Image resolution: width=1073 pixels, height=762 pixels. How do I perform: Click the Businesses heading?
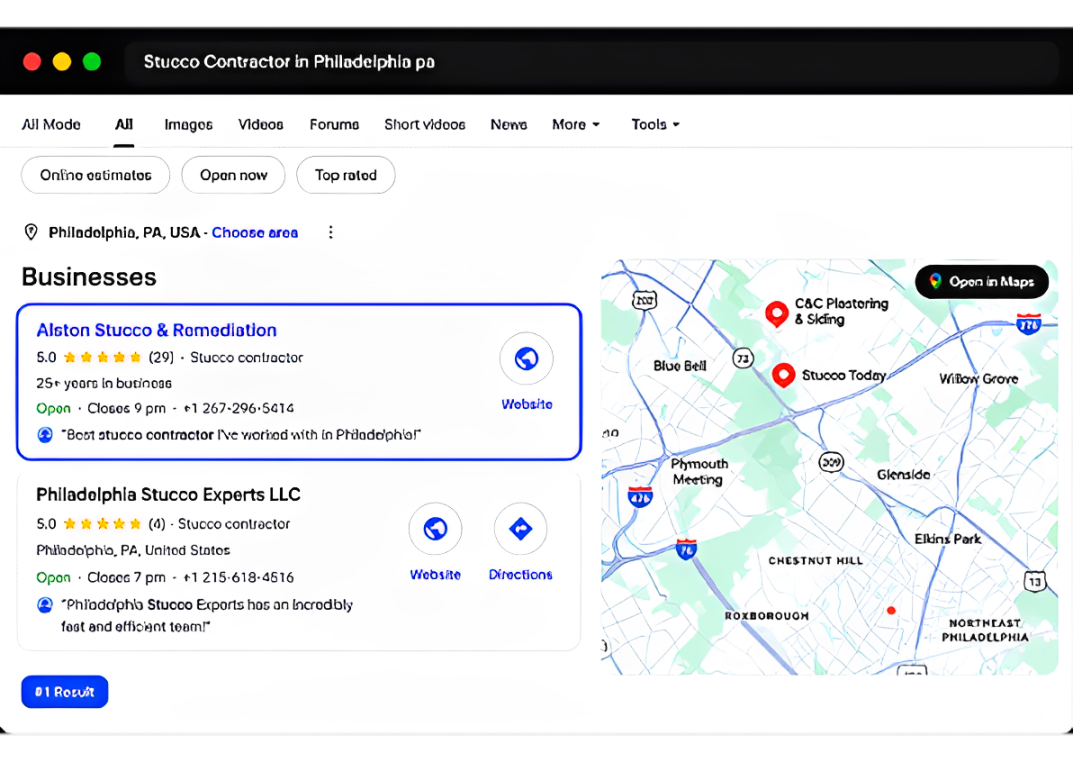click(x=89, y=277)
